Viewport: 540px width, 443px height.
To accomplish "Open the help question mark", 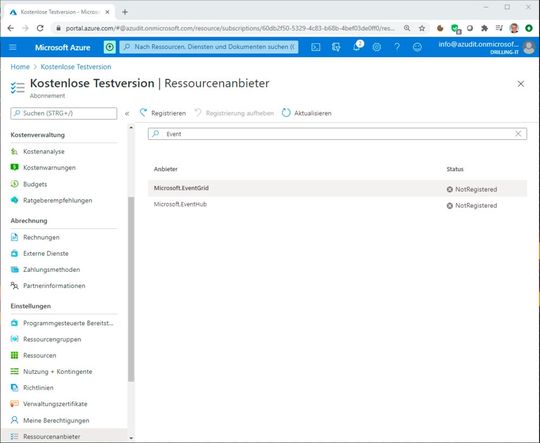I will point(397,47).
